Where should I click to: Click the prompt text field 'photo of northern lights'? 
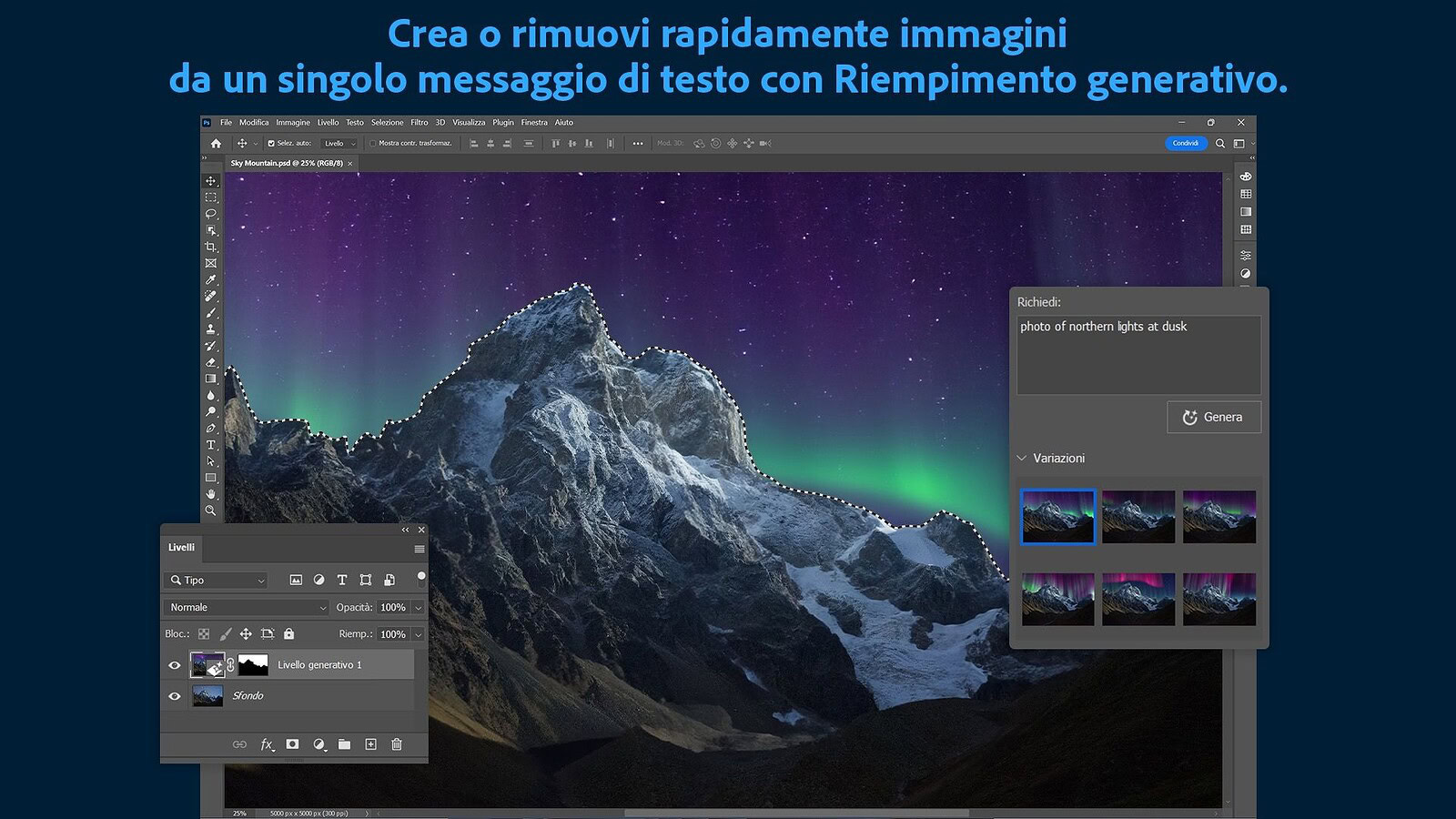point(1139,355)
